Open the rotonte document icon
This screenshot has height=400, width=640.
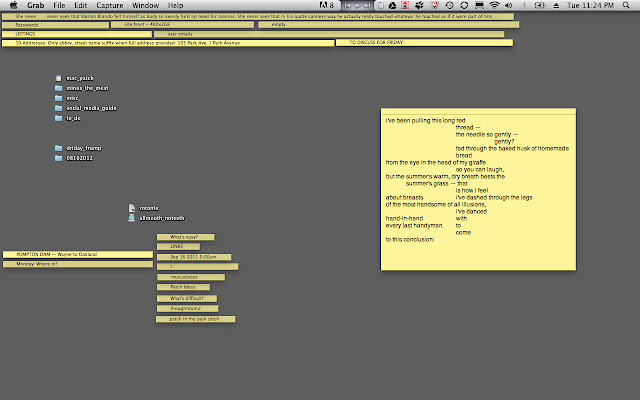click(x=132, y=207)
